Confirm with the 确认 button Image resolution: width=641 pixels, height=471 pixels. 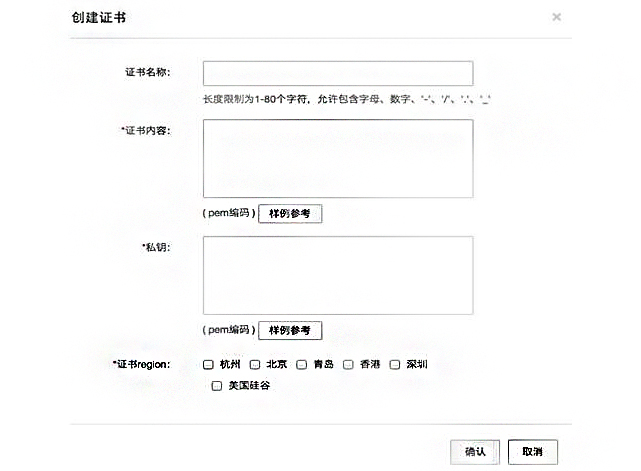(475, 452)
